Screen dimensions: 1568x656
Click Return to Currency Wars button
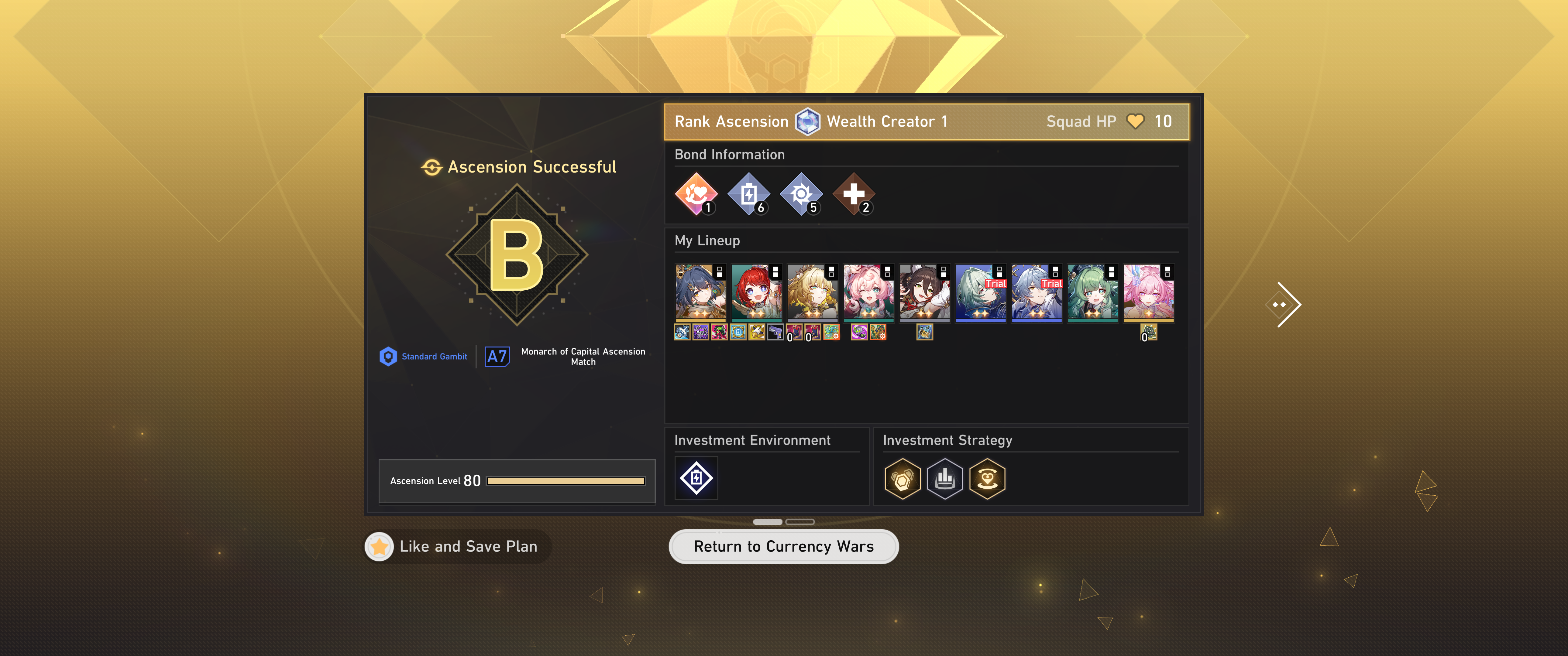pyautogui.click(x=784, y=546)
